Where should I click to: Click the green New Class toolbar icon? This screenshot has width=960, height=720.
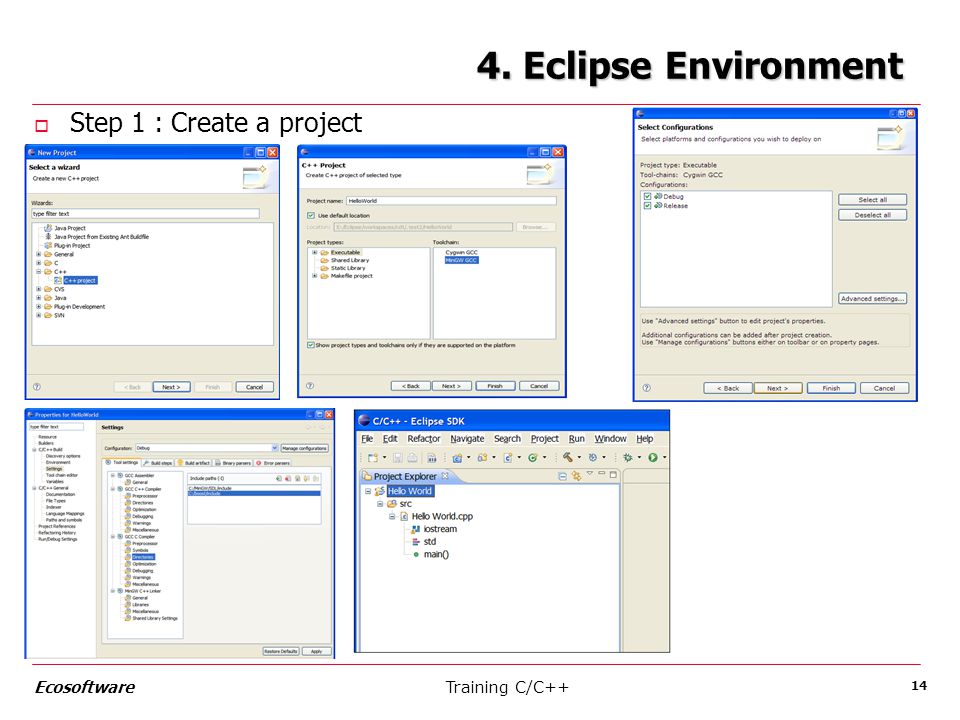pos(533,457)
